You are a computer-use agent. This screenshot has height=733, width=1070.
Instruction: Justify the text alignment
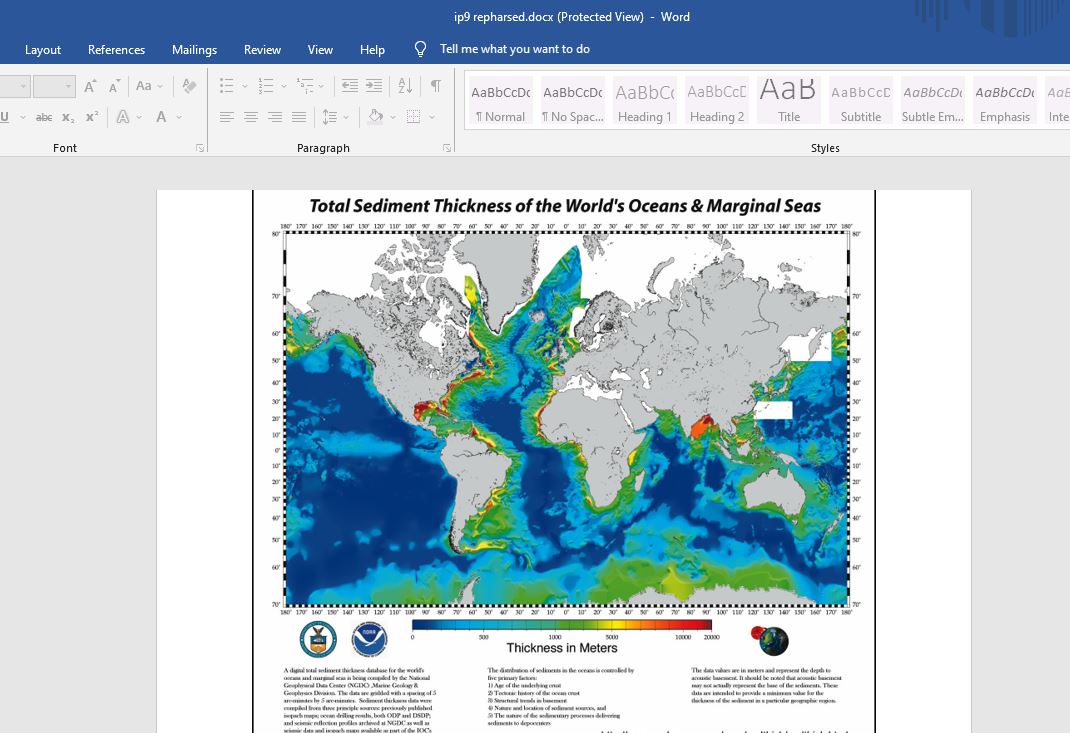tap(299, 117)
